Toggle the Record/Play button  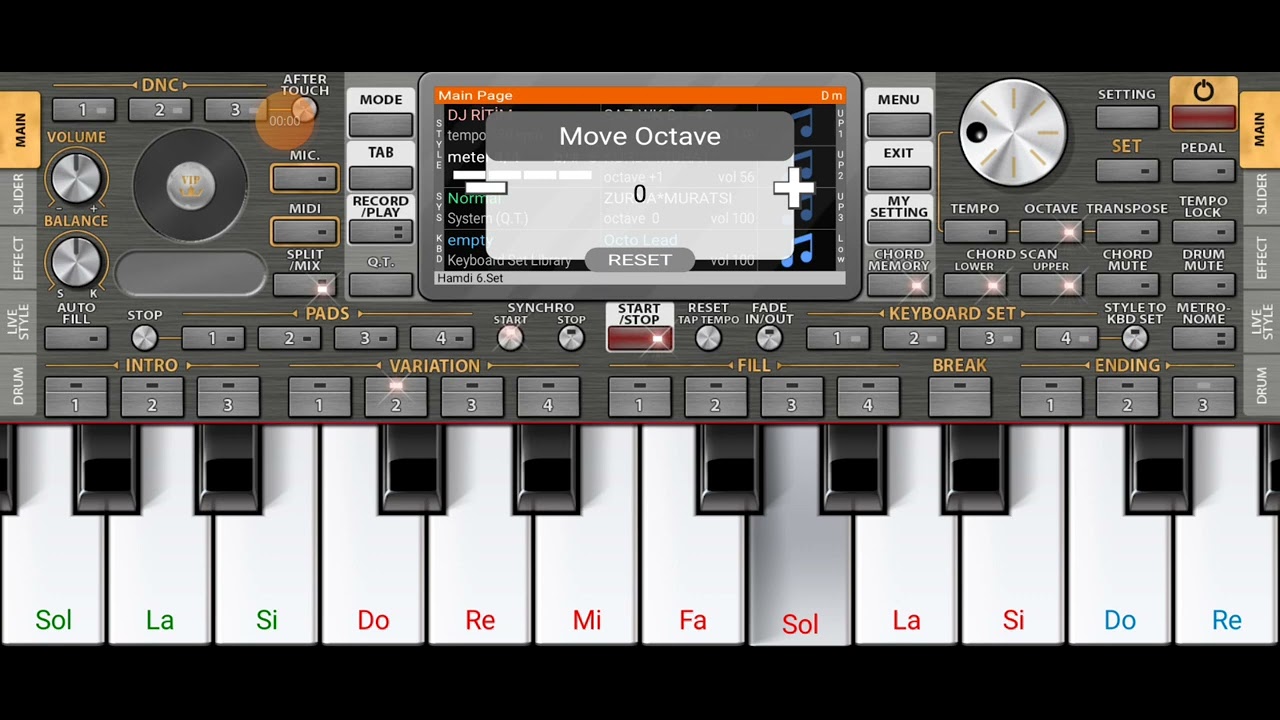pos(380,232)
